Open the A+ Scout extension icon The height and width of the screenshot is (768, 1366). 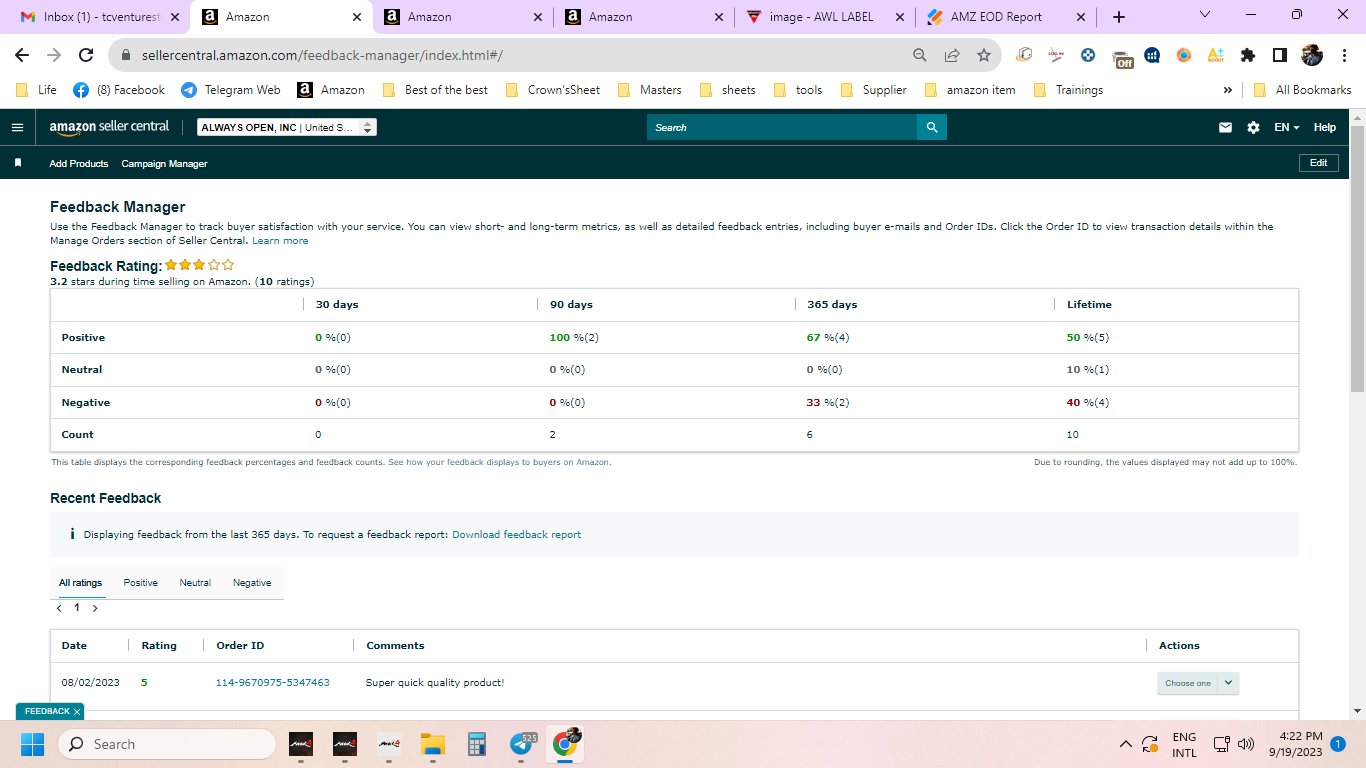point(1216,55)
